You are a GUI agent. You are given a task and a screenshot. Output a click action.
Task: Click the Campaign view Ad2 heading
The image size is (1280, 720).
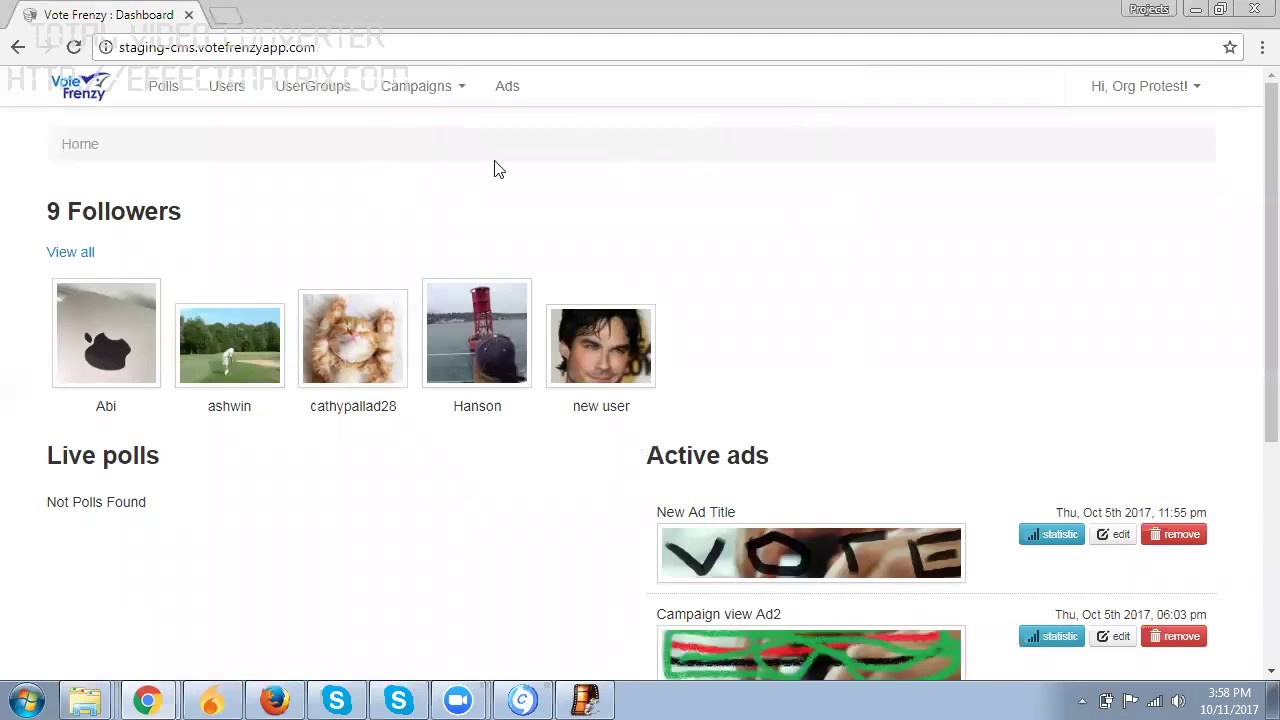click(x=719, y=614)
